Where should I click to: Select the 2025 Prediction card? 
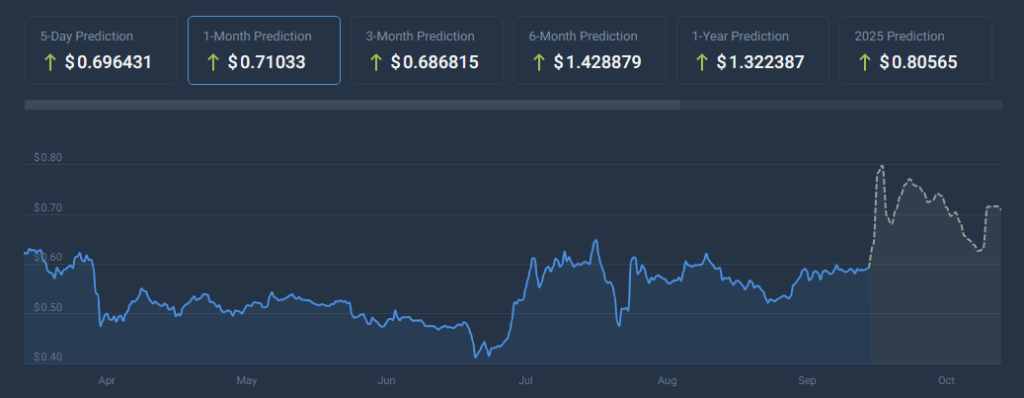click(x=916, y=50)
